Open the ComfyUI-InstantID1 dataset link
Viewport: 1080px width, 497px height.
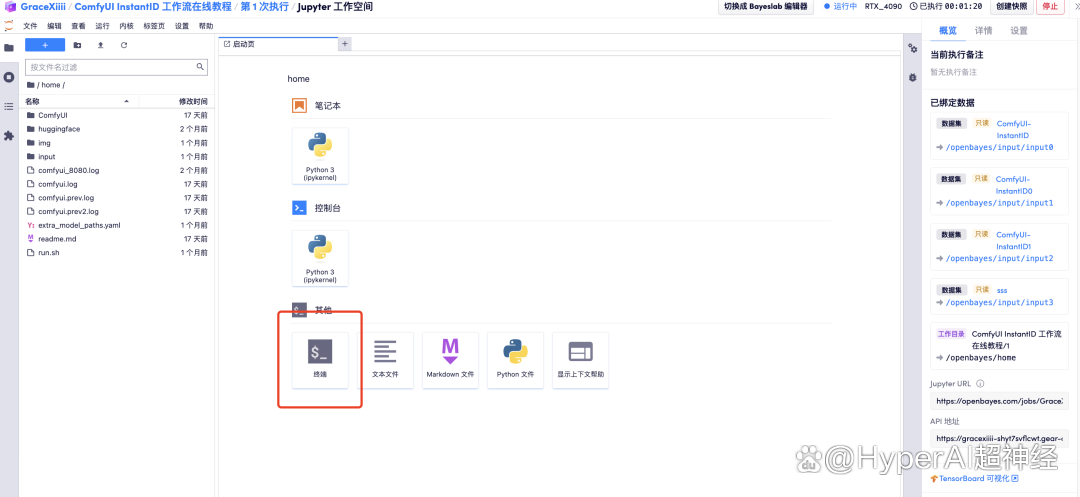(x=1014, y=240)
